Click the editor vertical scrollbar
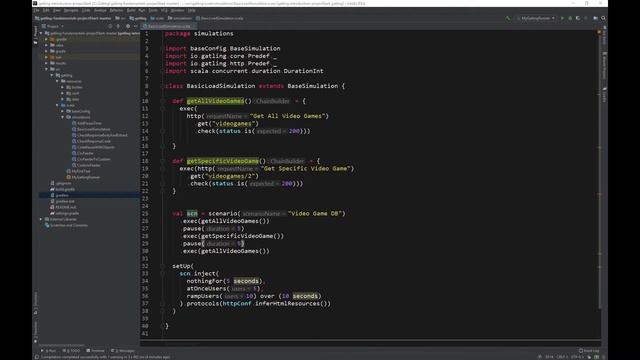This screenshot has width=640, height=360. tap(599, 171)
